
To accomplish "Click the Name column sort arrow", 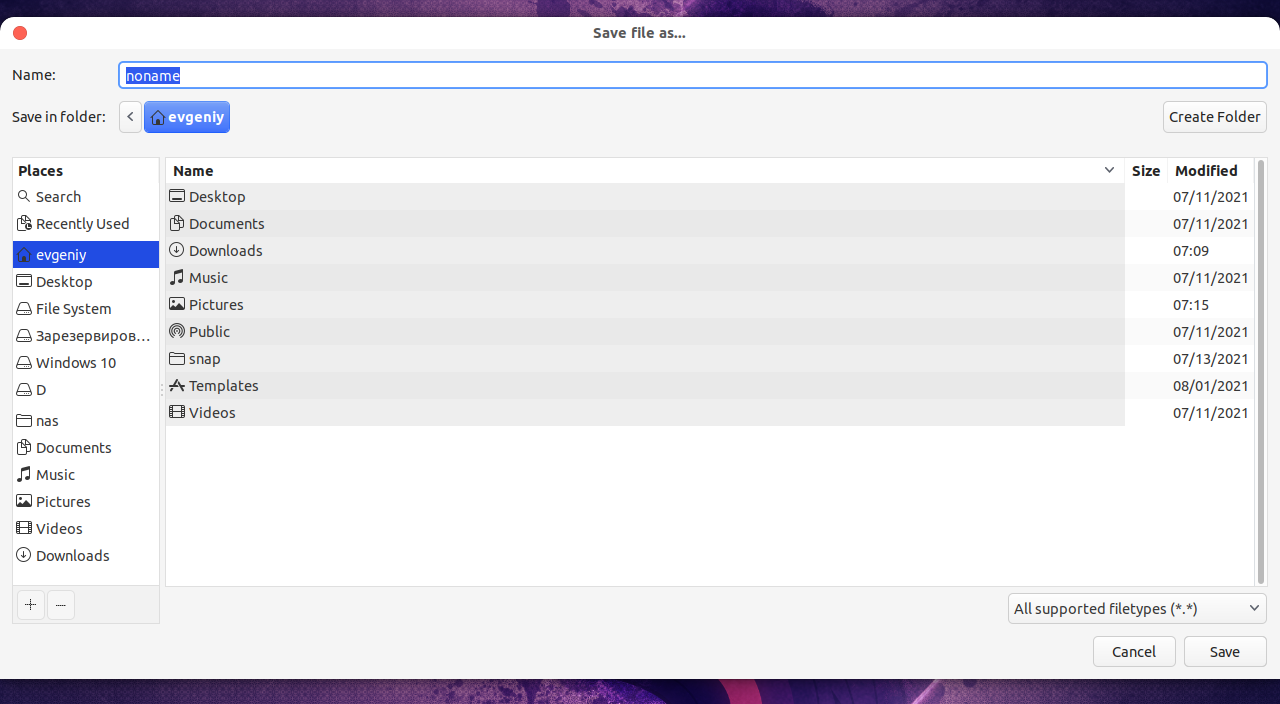I will (x=1108, y=170).
